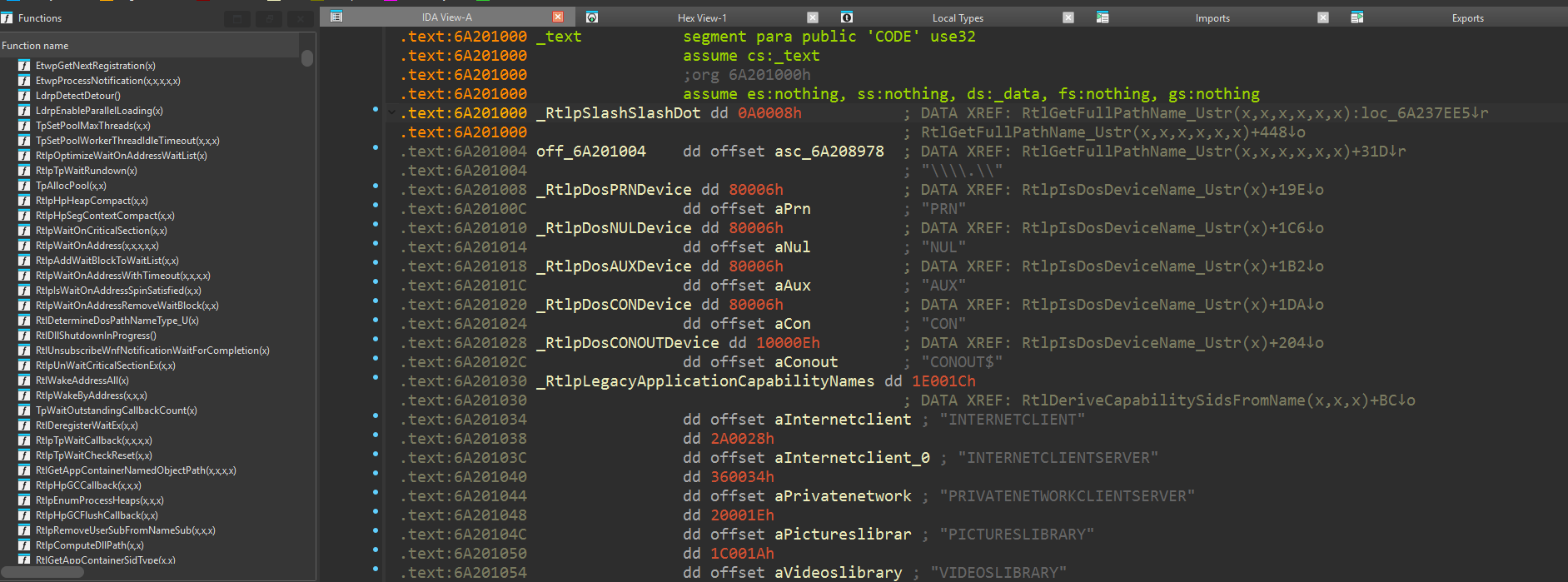Click the aInternetclient offset reference
Viewport: 1568px width, 582px height.
pyautogui.click(x=843, y=420)
